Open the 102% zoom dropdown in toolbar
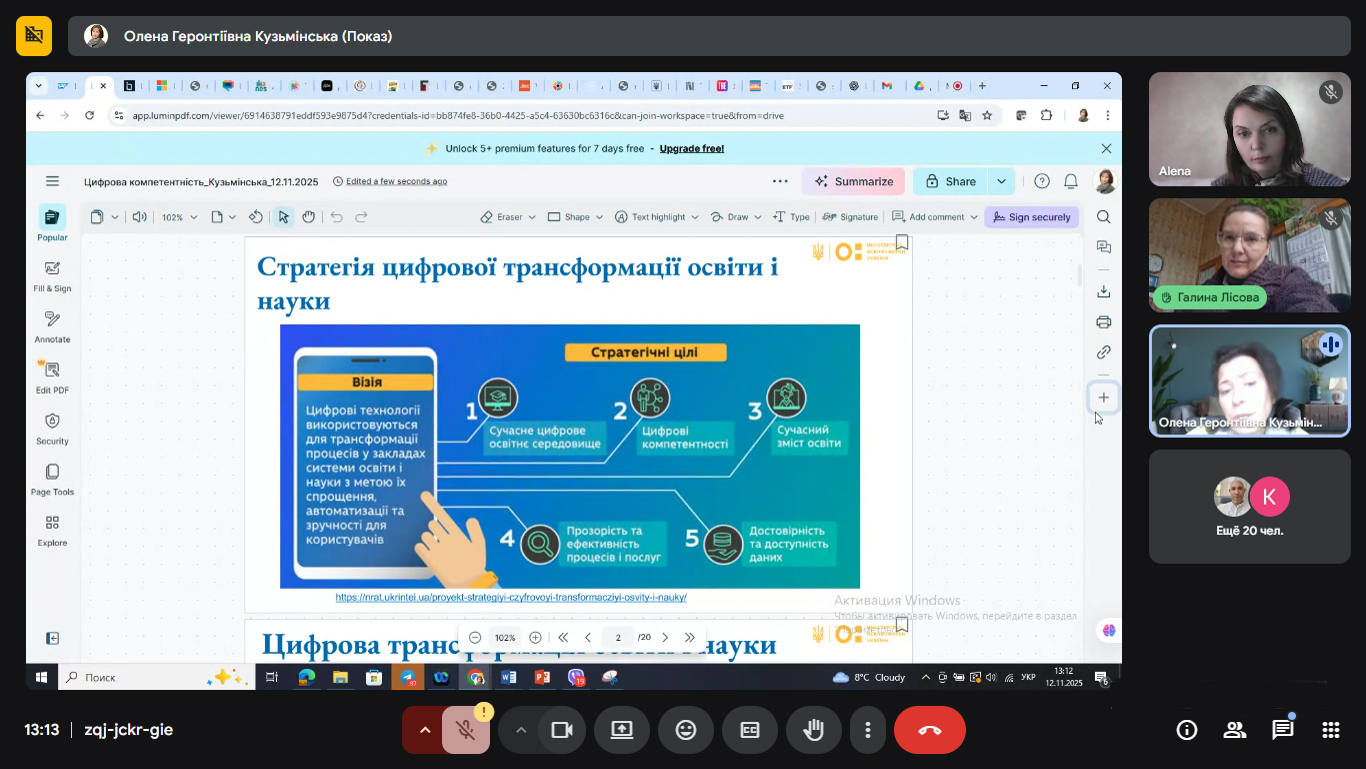The height and width of the screenshot is (769, 1366). coord(180,217)
